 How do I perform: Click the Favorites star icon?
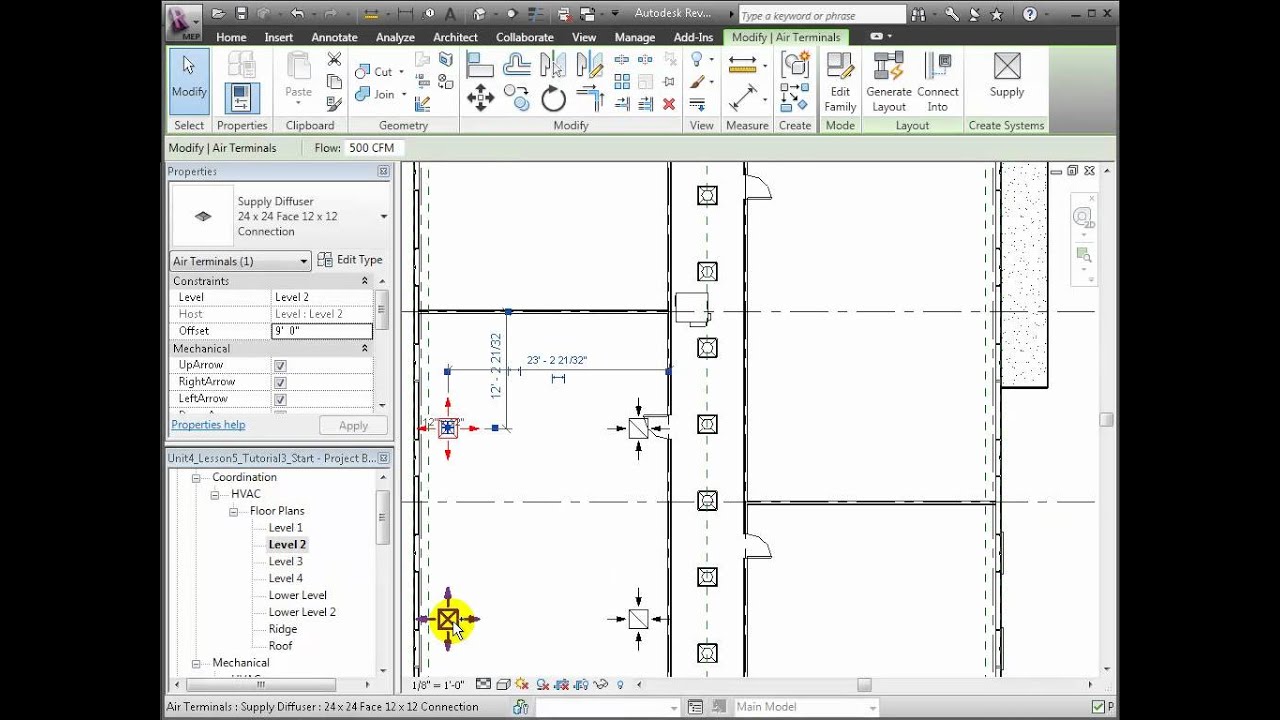[x=996, y=15]
